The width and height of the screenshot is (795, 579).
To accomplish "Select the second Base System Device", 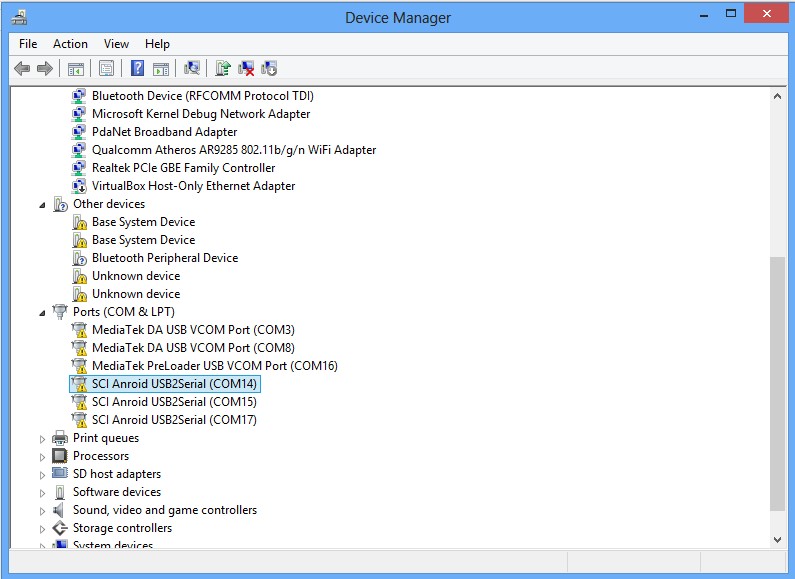I will click(x=143, y=240).
